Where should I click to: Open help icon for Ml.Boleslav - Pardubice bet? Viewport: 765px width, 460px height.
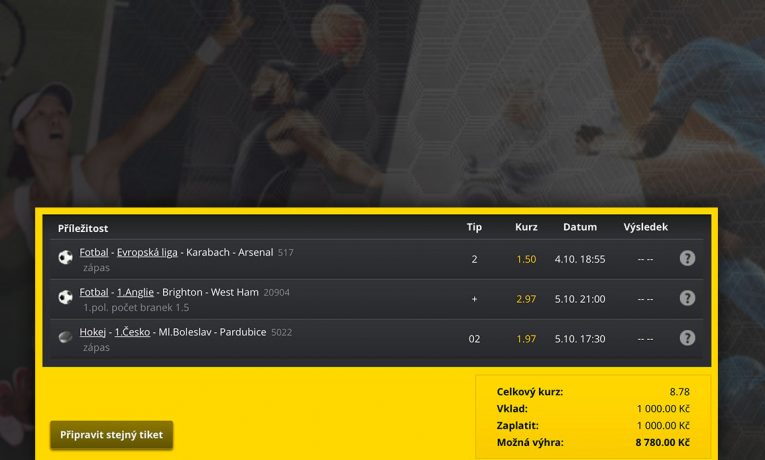687,338
